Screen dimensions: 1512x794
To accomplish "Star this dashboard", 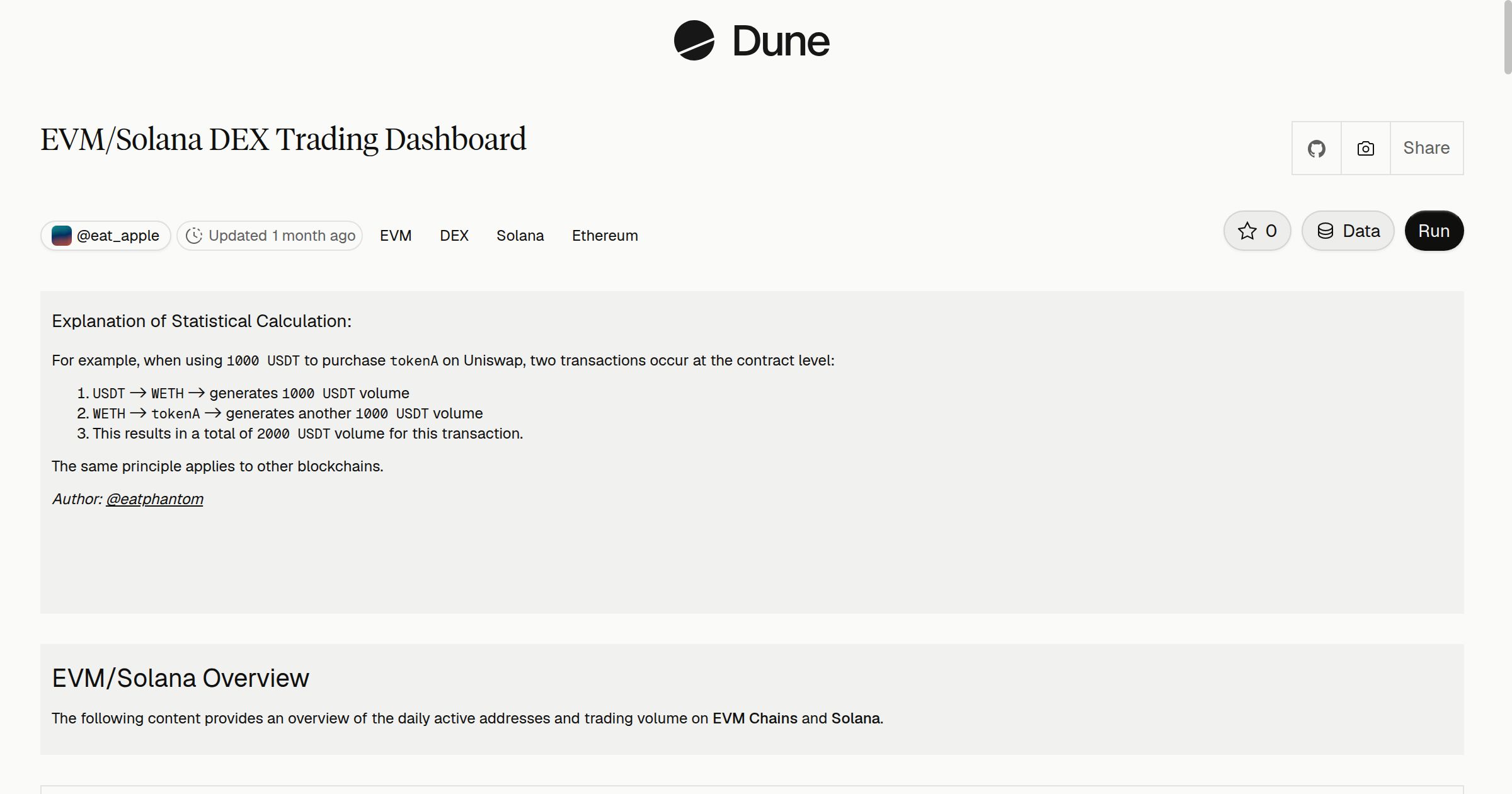I will (x=1257, y=231).
